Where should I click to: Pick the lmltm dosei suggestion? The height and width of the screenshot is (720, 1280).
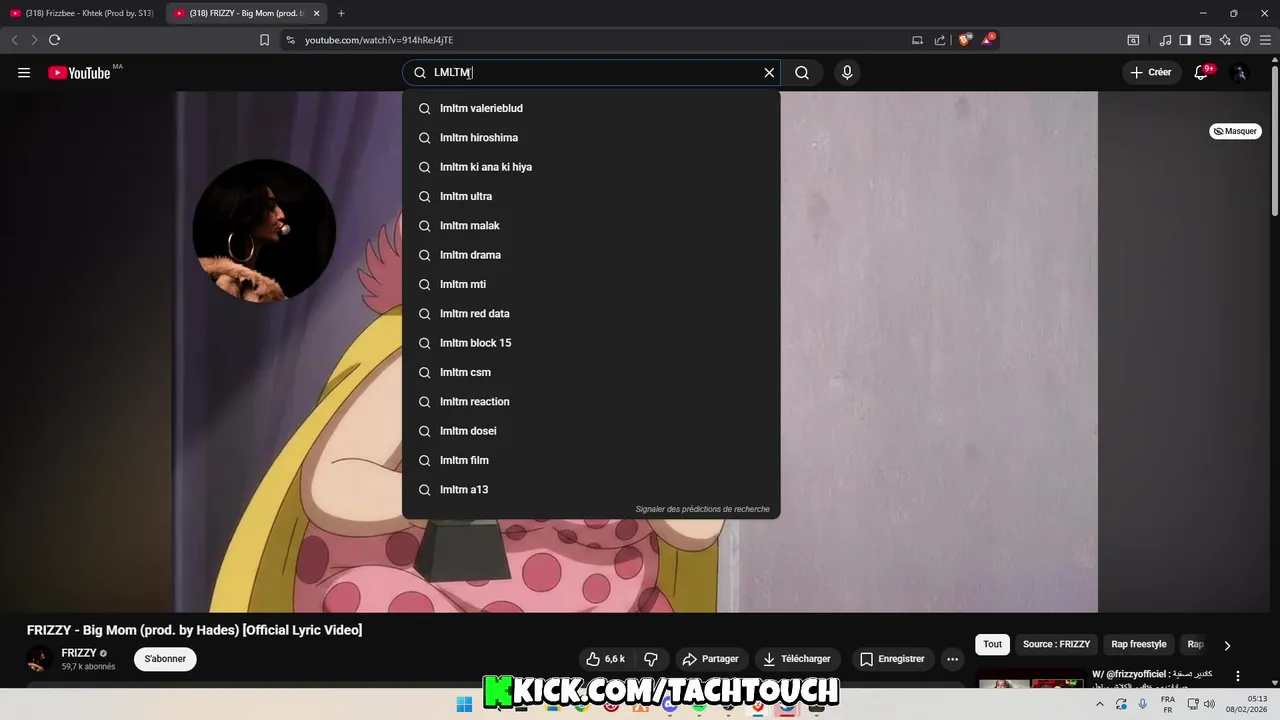click(591, 431)
